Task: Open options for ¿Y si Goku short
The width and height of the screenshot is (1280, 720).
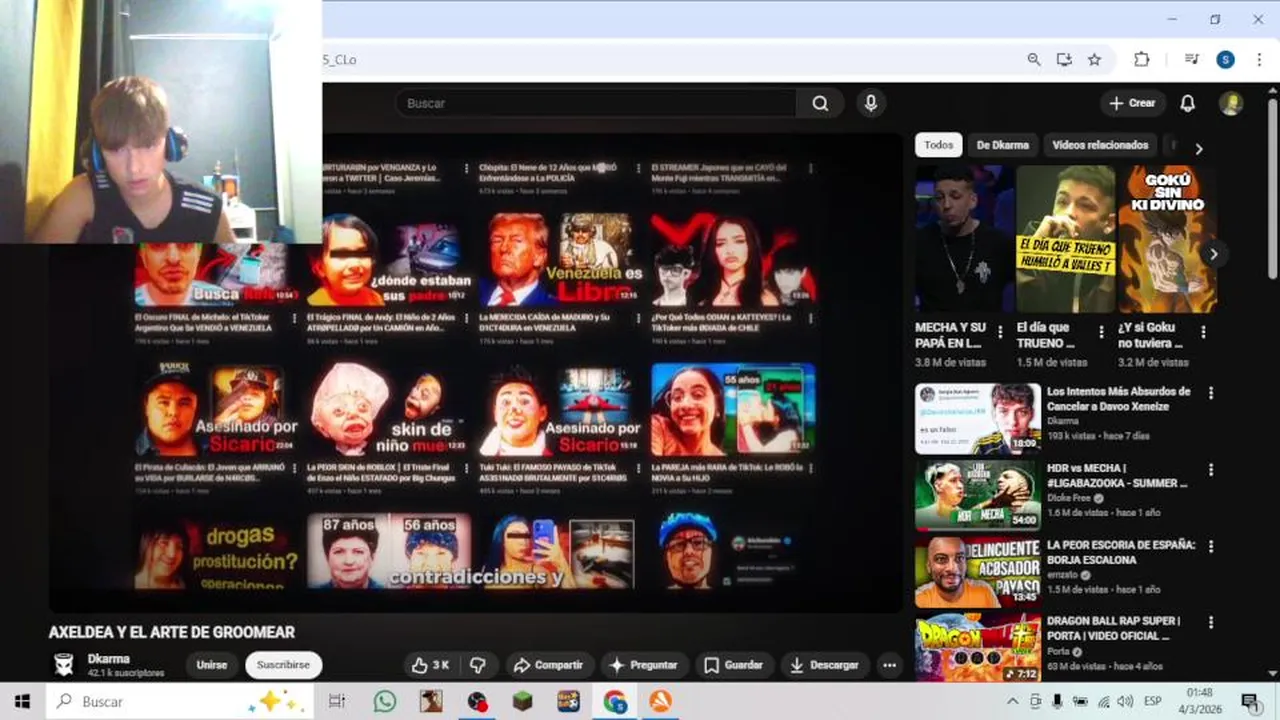Action: tap(1203, 333)
